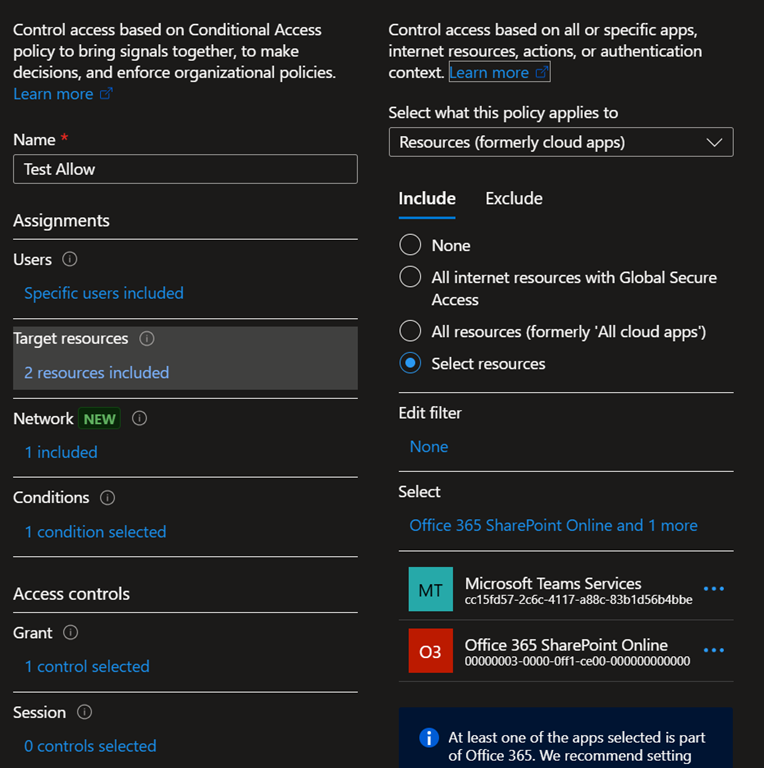Viewport: 764px width, 768px height.
Task: Open the Specific users included link
Action: (x=104, y=293)
